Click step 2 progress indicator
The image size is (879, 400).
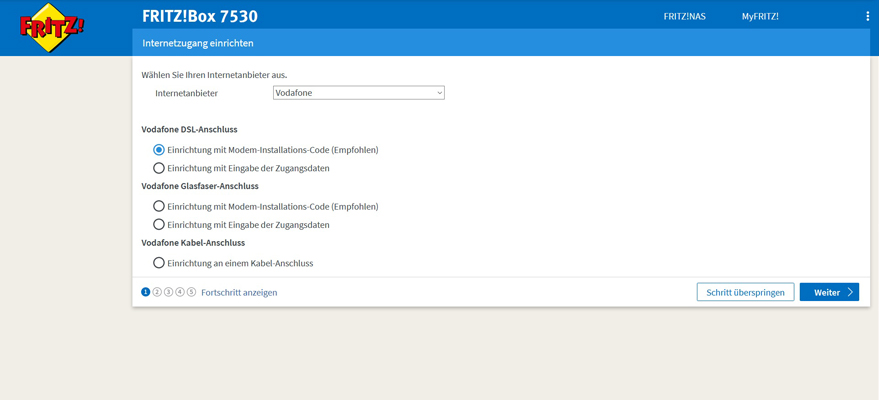157,292
